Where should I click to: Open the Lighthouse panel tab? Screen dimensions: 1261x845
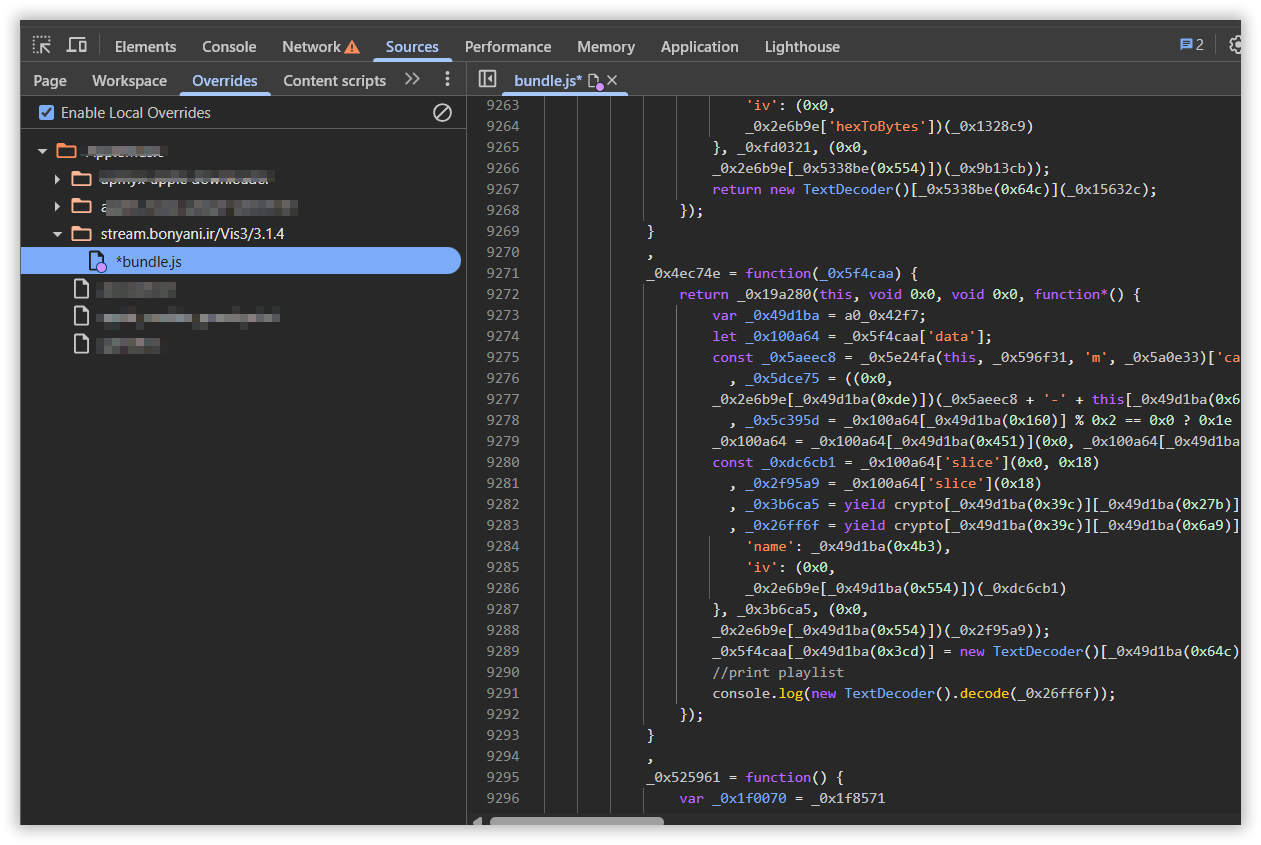tap(802, 47)
